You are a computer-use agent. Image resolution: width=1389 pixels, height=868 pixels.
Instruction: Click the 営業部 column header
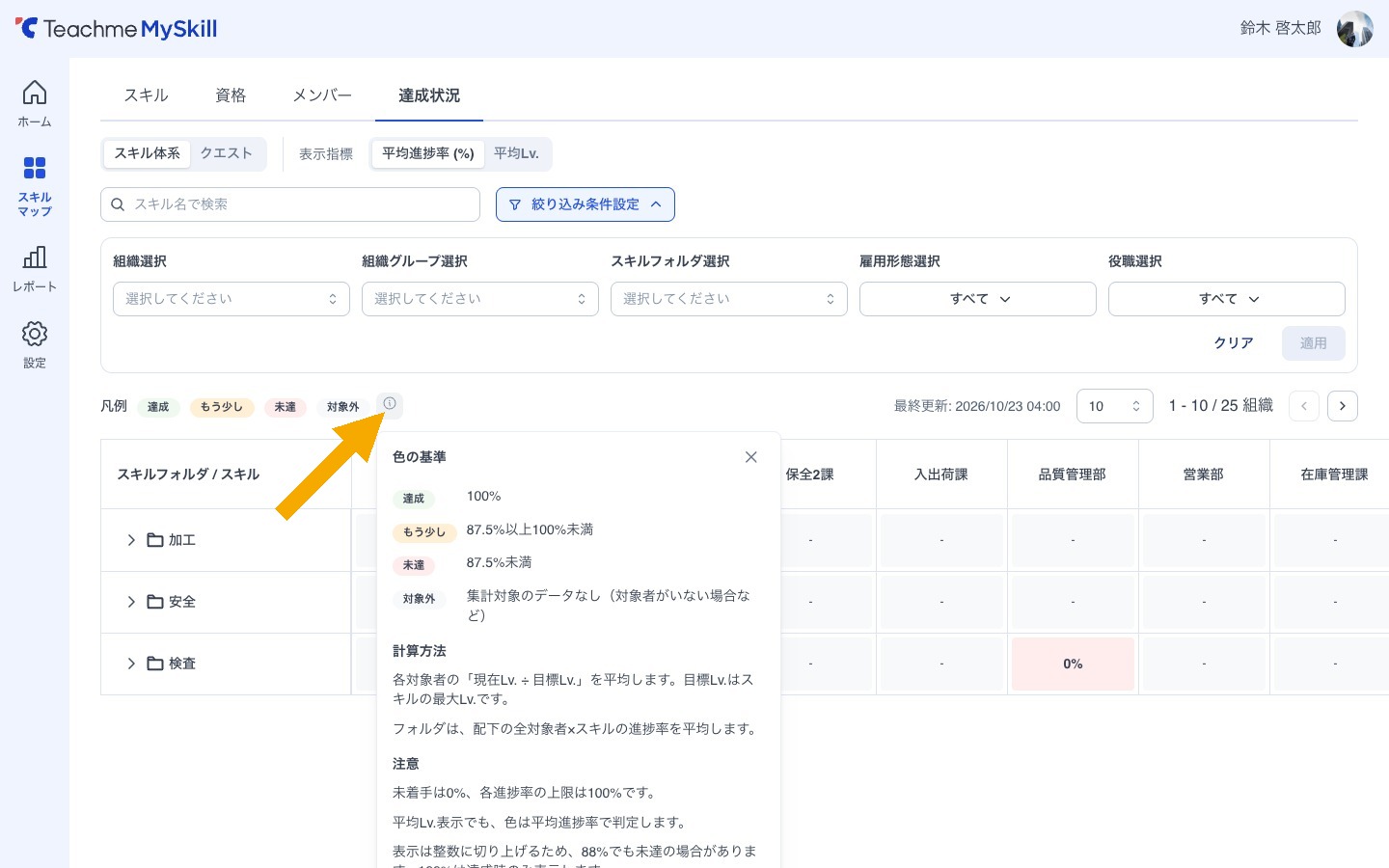tap(1204, 475)
